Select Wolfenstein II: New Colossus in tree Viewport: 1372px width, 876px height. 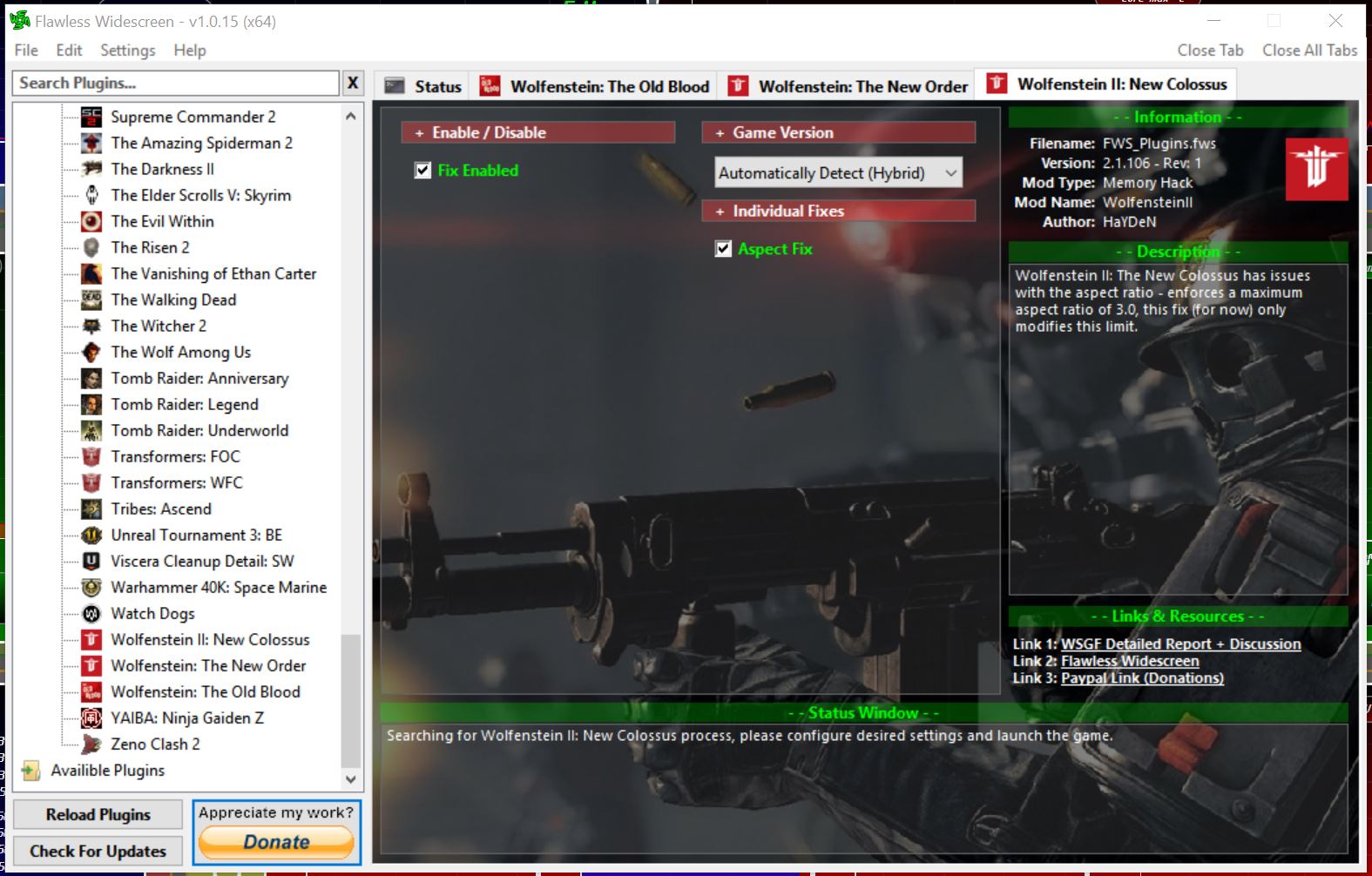[x=210, y=639]
